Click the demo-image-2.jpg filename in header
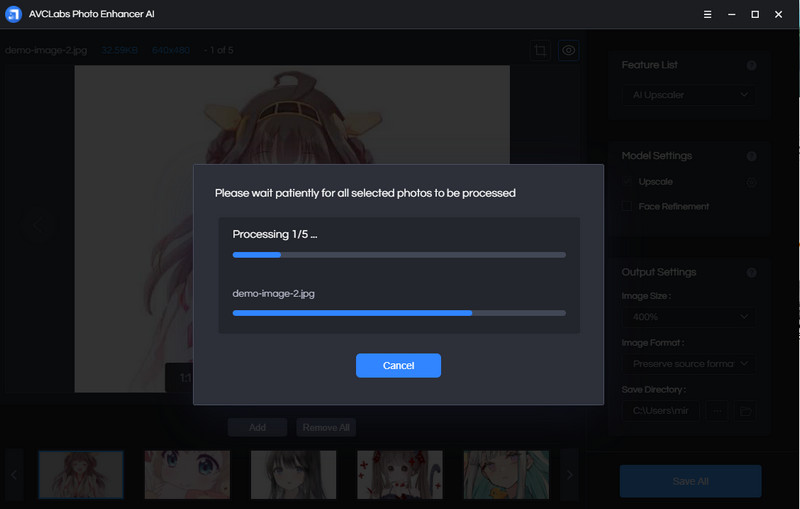 46,50
